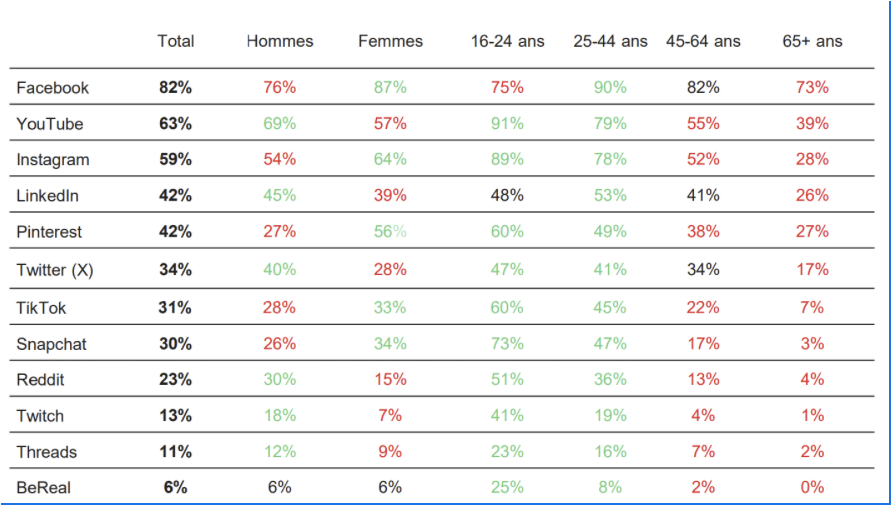The image size is (892, 506).
Task: Select the Total column header
Action: point(176,41)
